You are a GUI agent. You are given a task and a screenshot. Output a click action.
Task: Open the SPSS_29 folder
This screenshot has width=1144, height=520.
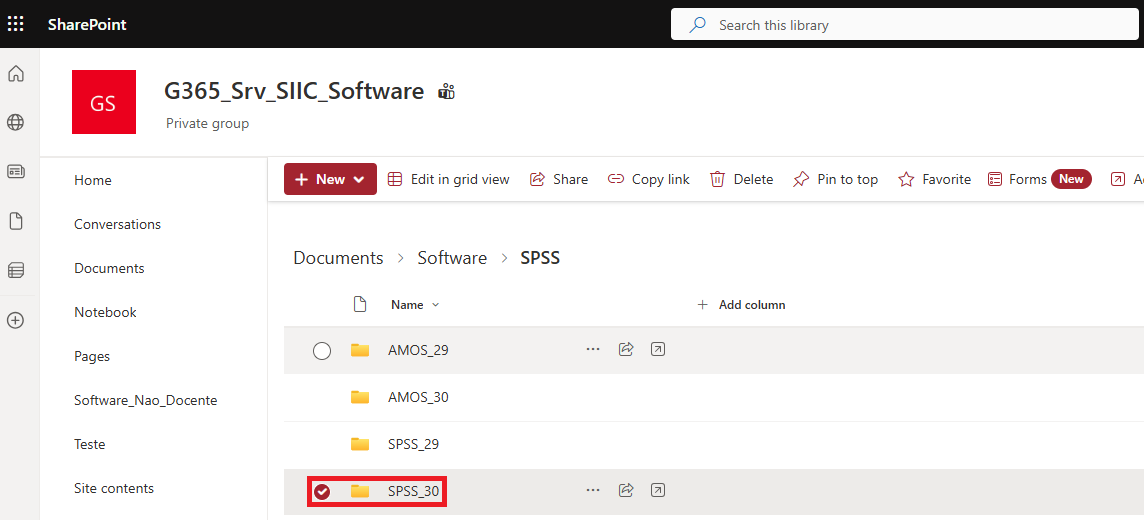(x=413, y=444)
